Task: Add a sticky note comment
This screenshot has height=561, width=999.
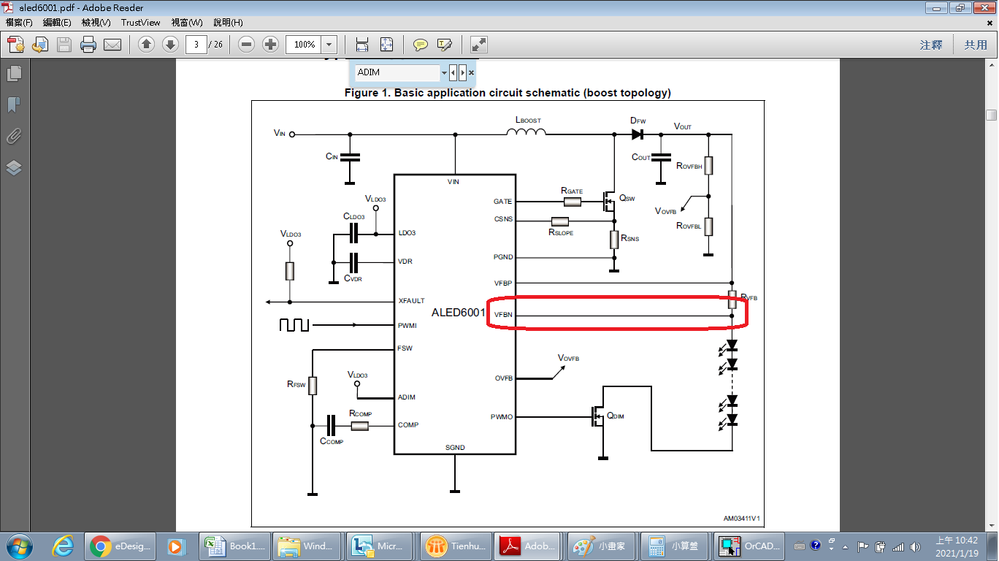Action: (x=420, y=45)
